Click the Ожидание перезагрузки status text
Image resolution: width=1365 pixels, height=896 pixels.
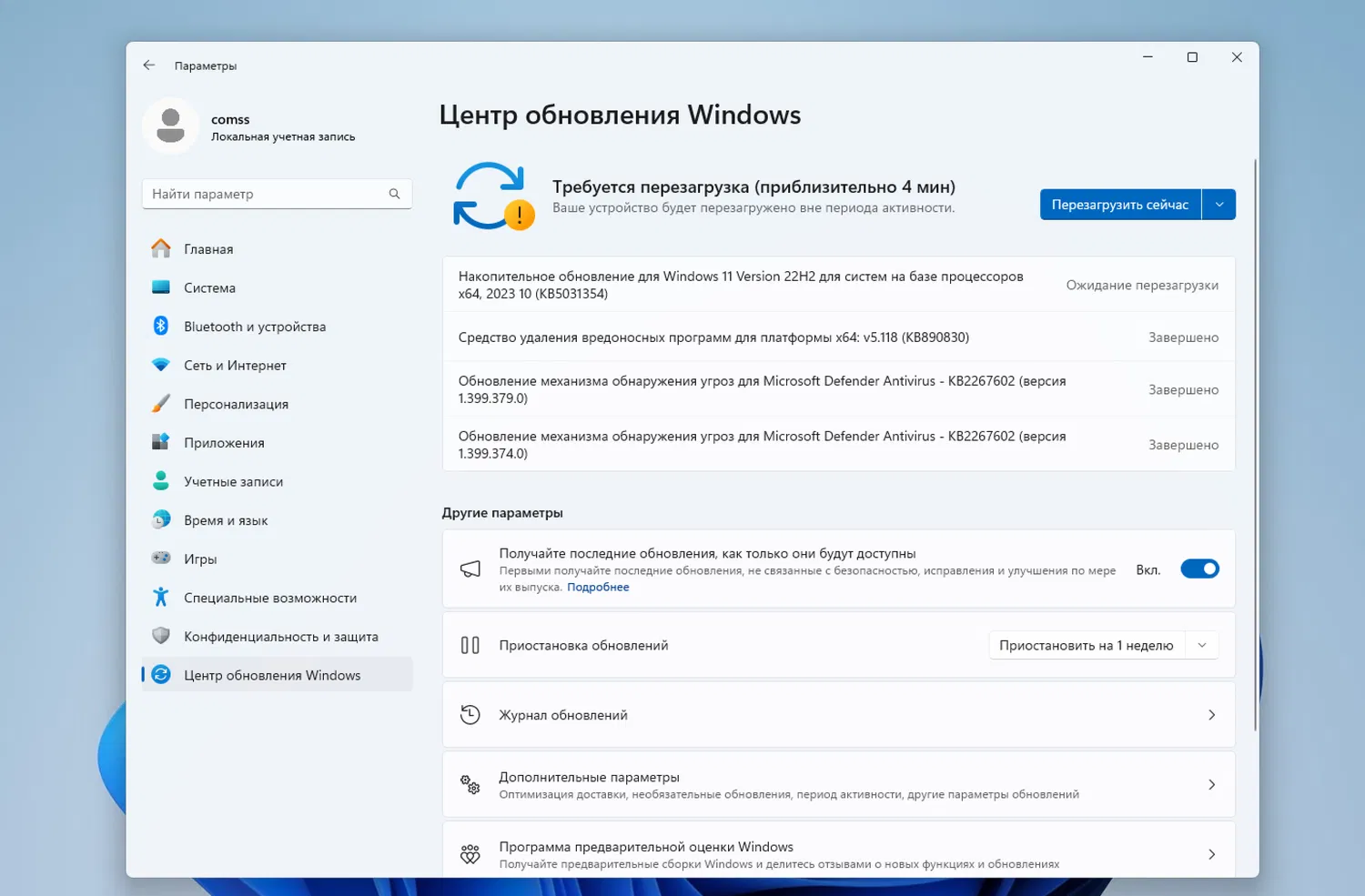1142,285
